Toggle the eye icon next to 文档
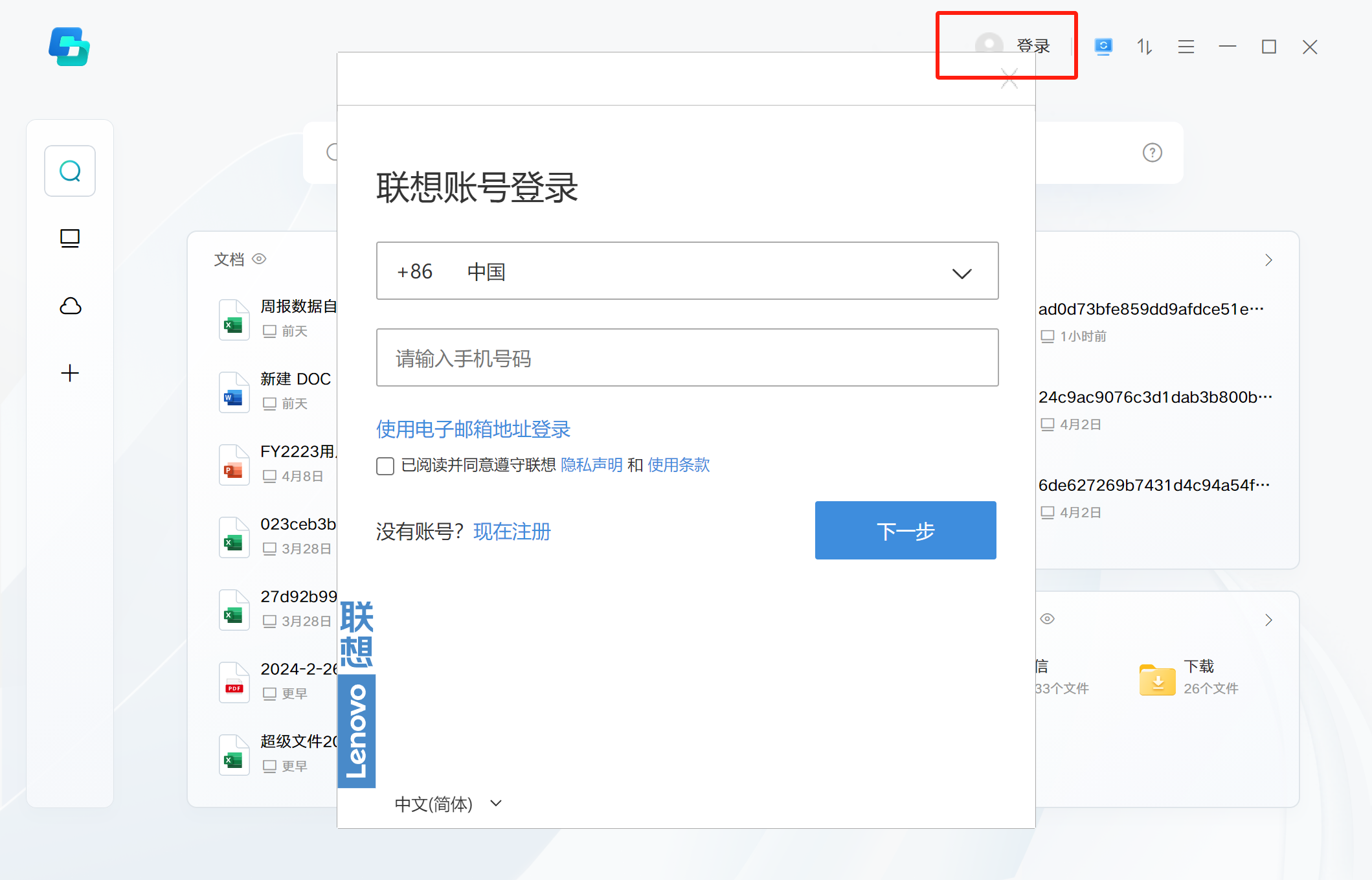1372x880 pixels. click(259, 259)
